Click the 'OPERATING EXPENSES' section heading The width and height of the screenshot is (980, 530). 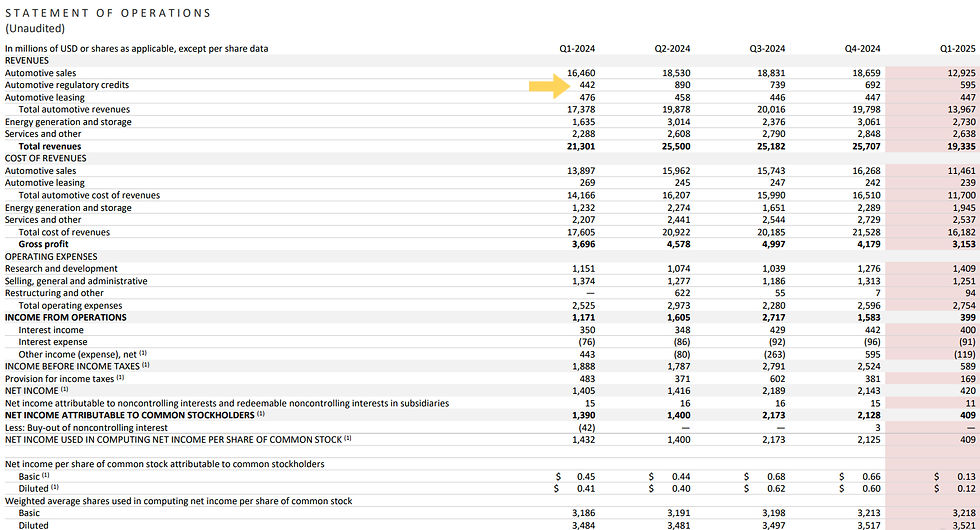tap(51, 256)
